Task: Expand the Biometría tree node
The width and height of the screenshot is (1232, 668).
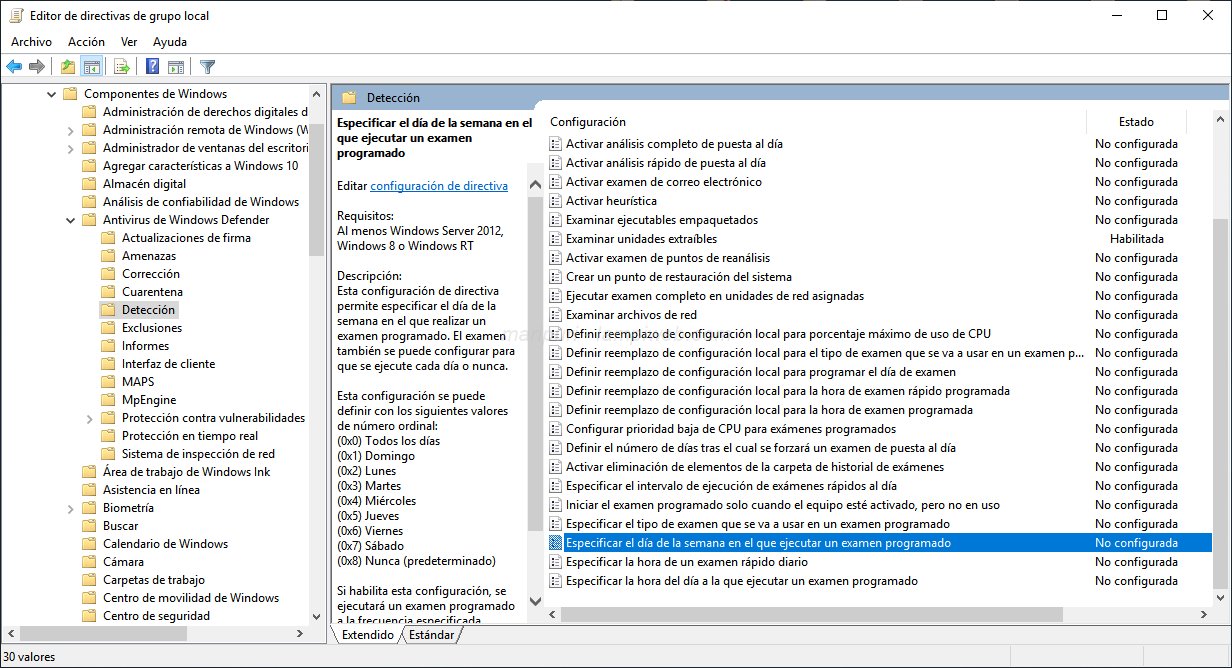Action: [70, 508]
